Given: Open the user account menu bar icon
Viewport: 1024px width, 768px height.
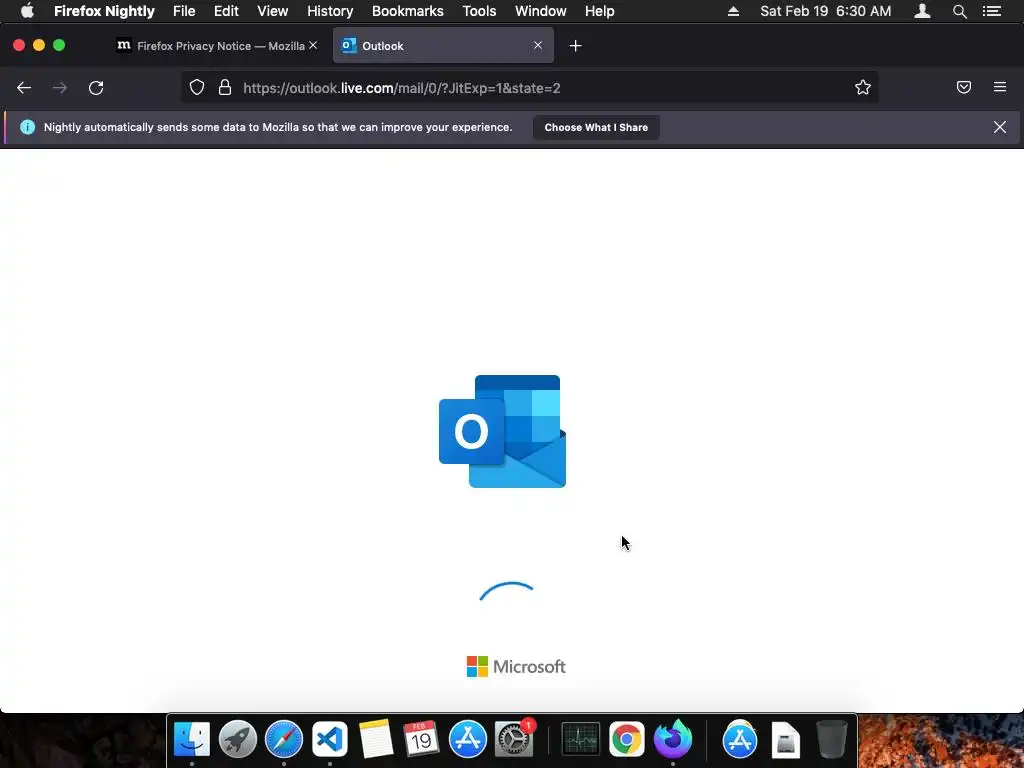Looking at the screenshot, I should pyautogui.click(x=923, y=11).
